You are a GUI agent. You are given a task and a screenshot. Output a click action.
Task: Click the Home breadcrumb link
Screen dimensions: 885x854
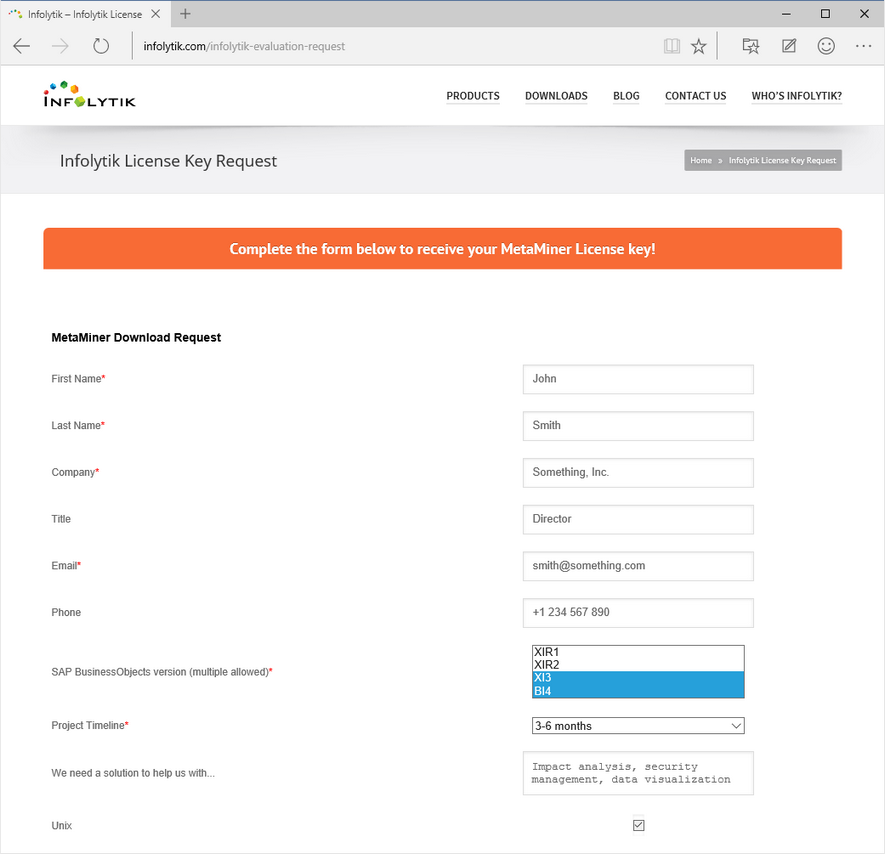[x=701, y=160]
